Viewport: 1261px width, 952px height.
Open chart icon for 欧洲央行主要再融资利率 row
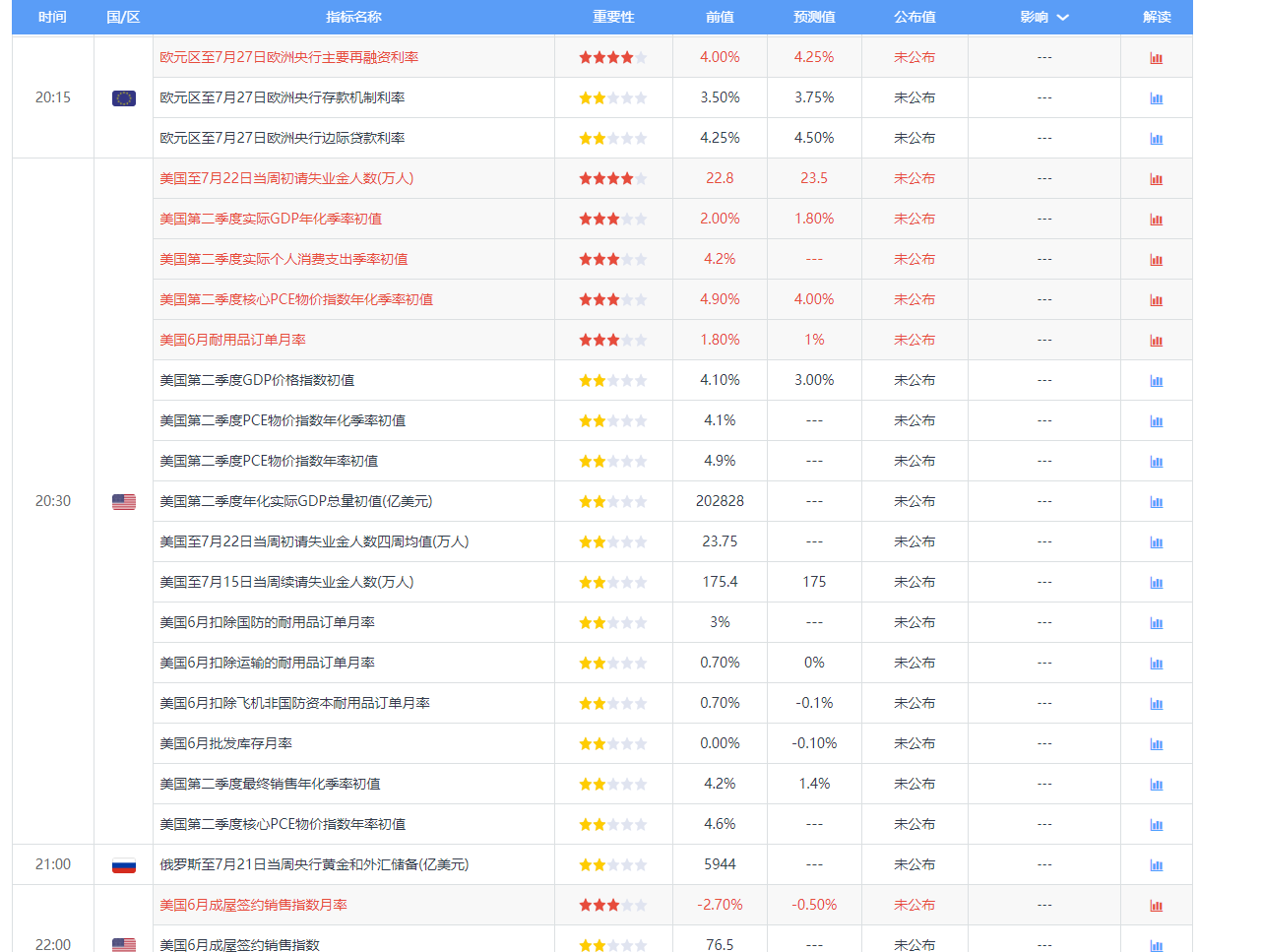1157,58
